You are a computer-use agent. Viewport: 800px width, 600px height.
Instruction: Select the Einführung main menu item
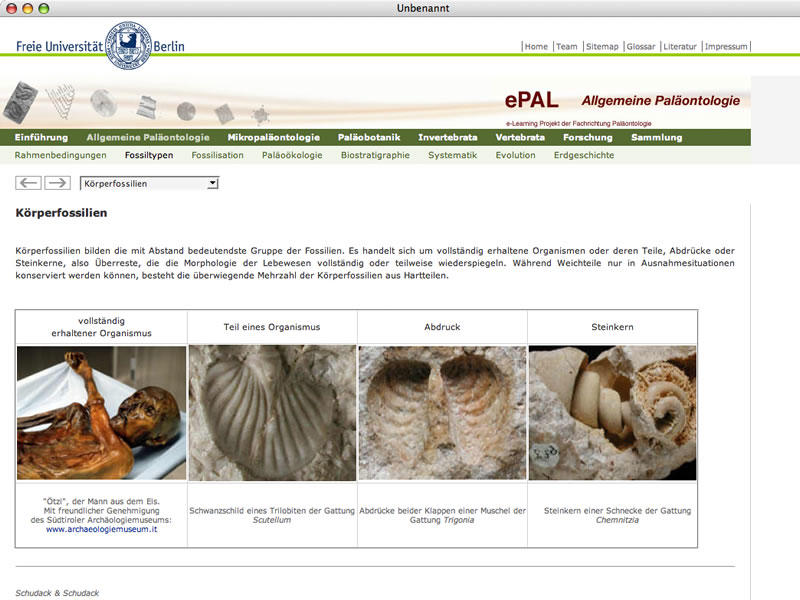(x=41, y=137)
